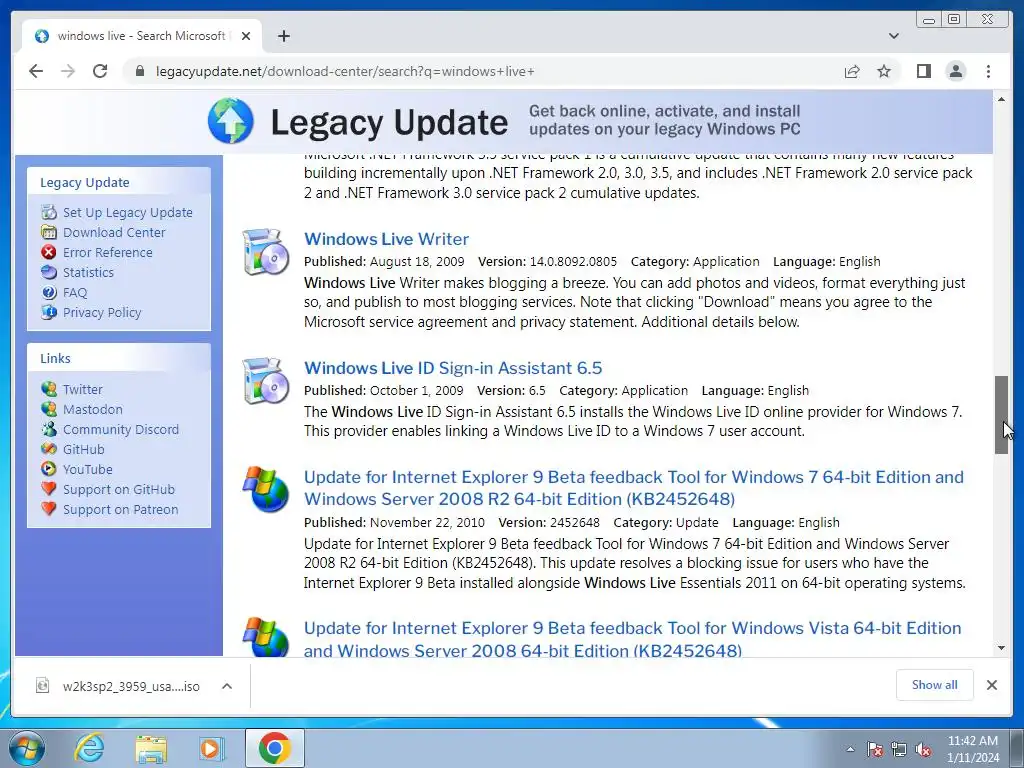Open the w2k3sp2 iso downloaded file
Screen dimensions: 1024x768
118,686
